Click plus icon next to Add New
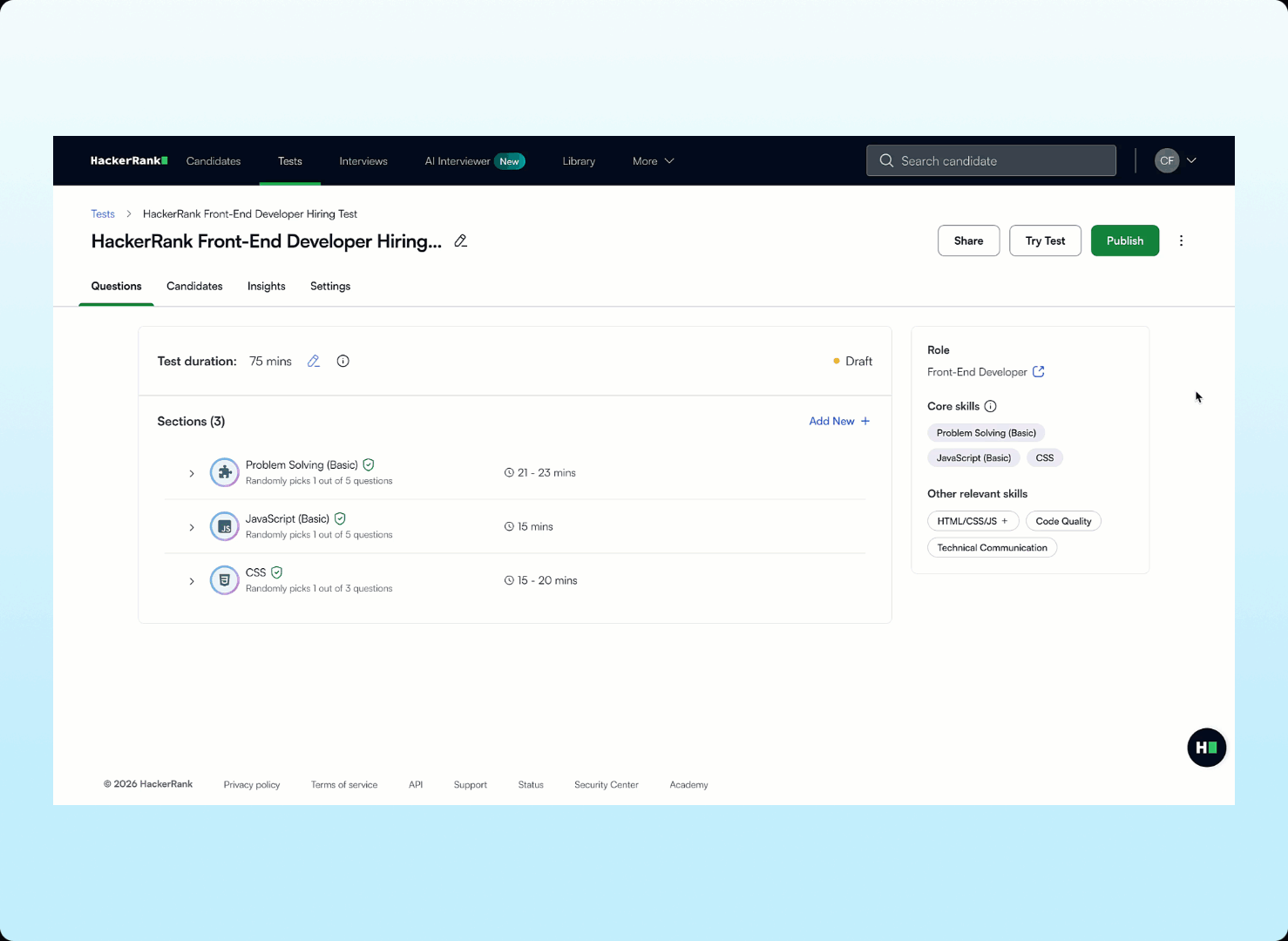The width and height of the screenshot is (1288, 941). pos(865,421)
